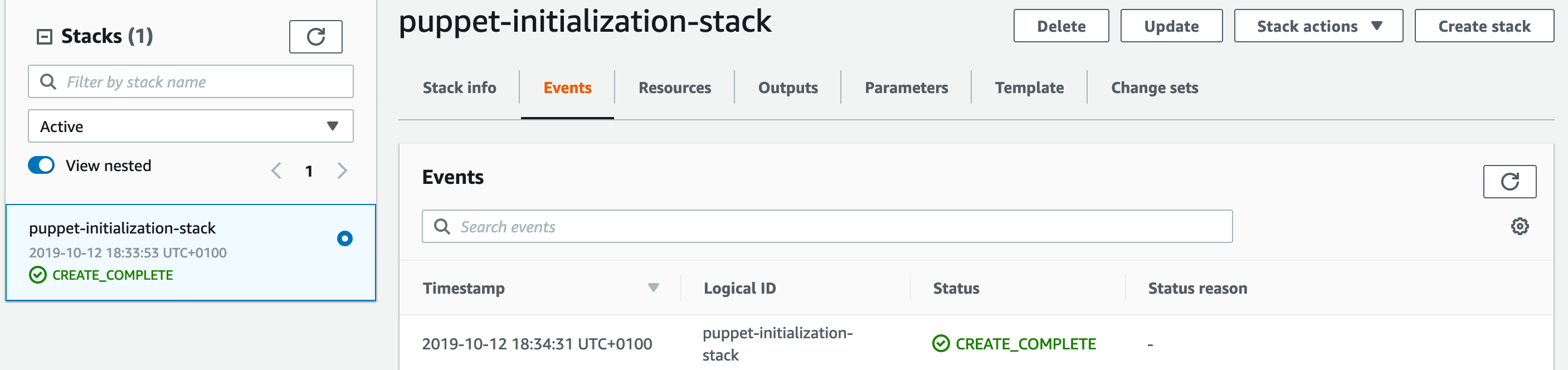Click the search events magnifier icon

[x=442, y=227]
